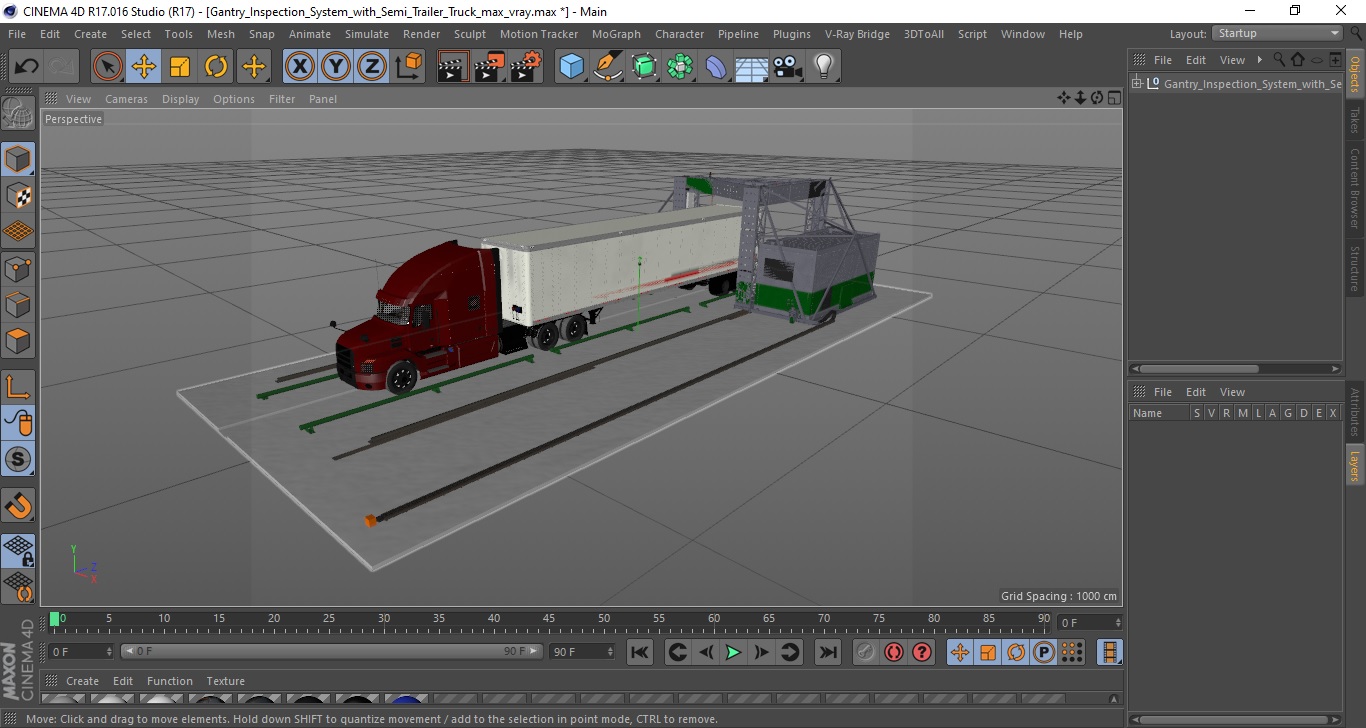The image size is (1366, 728).
Task: Activate the Move tool
Action: pos(144,67)
